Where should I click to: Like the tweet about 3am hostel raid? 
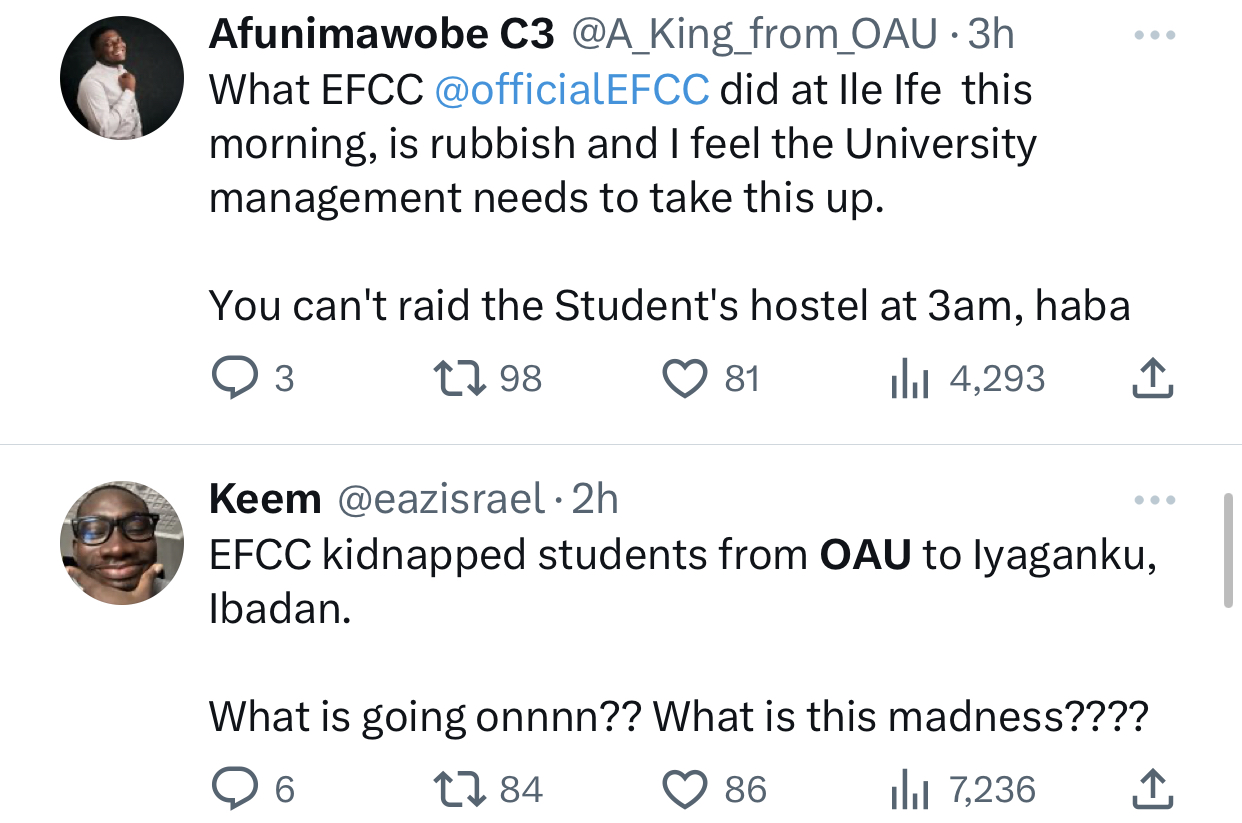click(x=685, y=378)
